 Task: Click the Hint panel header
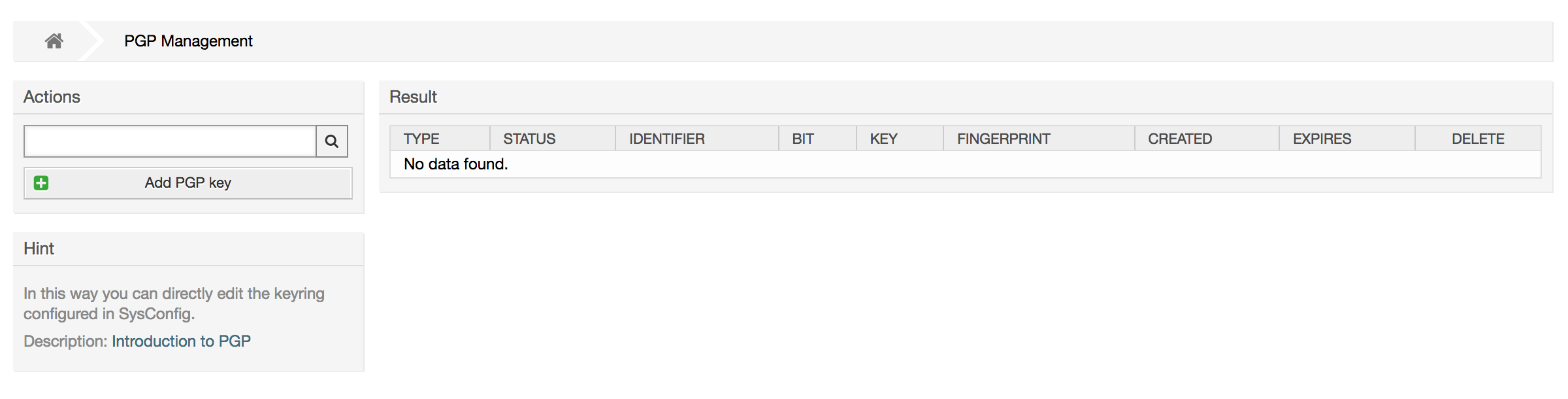coord(39,249)
